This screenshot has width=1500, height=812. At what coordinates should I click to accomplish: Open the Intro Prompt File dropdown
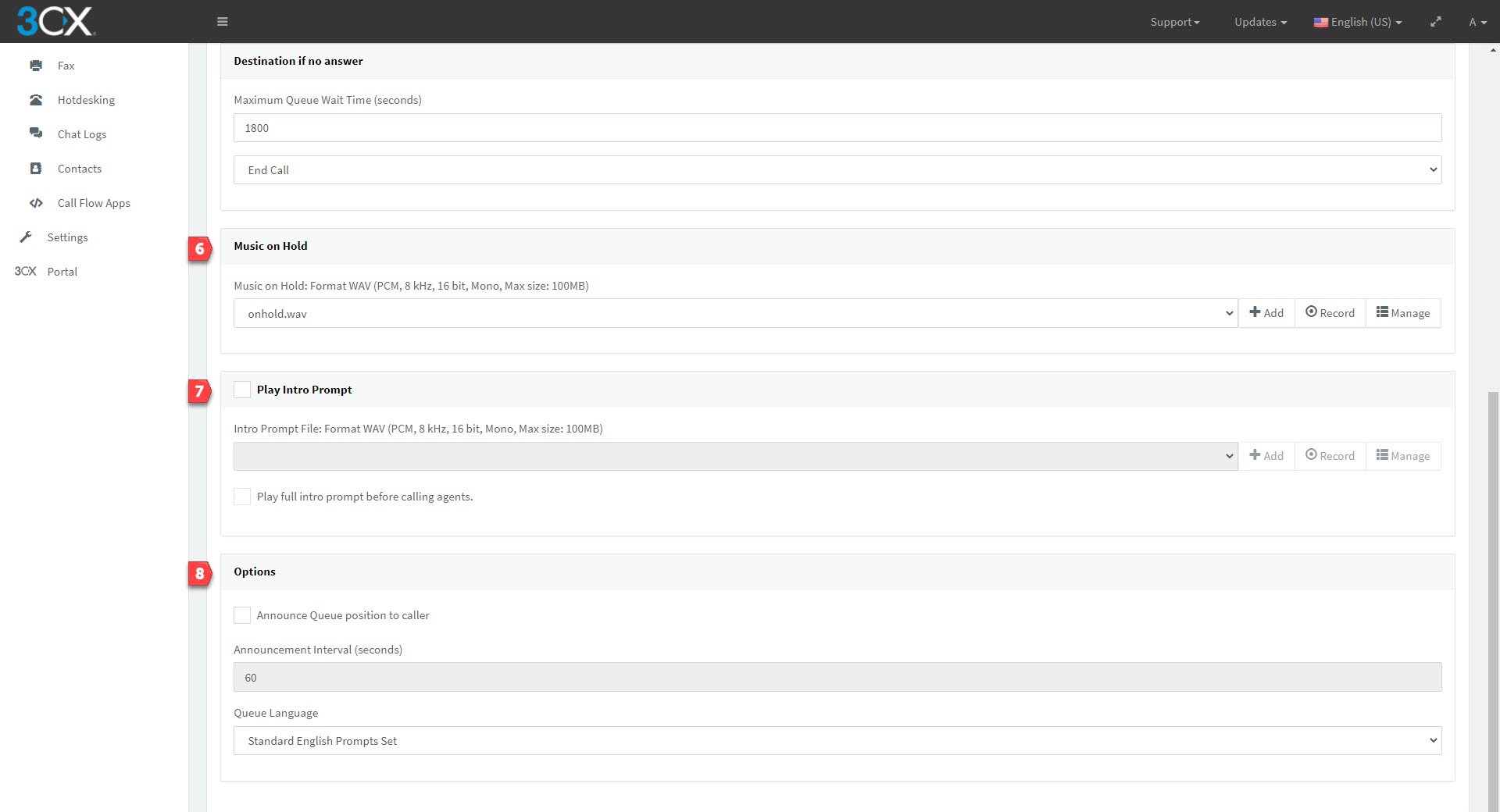tap(735, 457)
